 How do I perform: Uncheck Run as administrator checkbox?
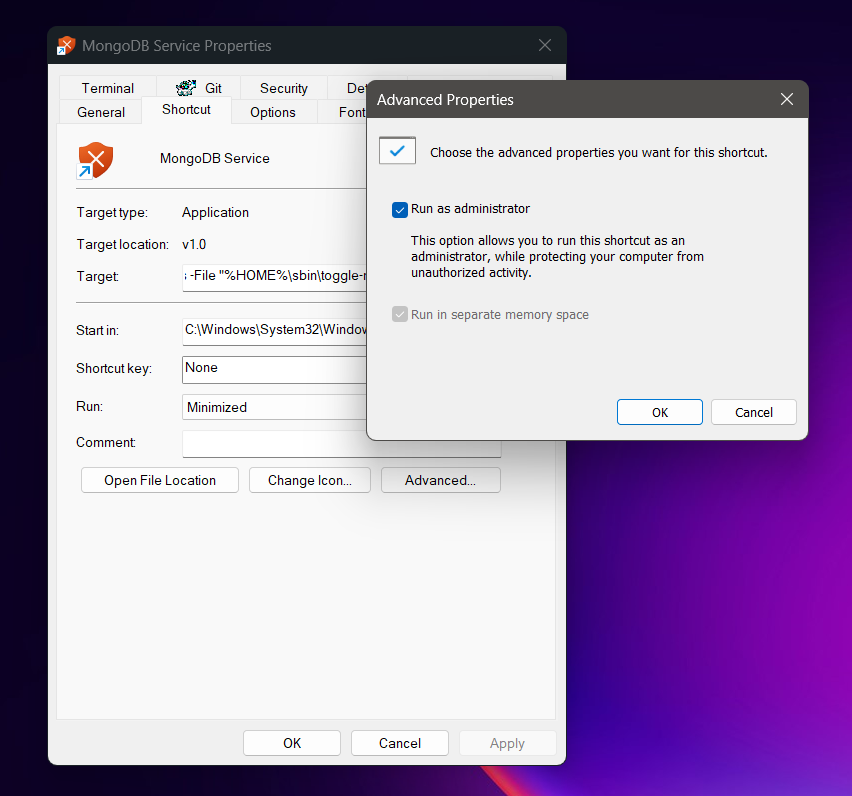tap(400, 210)
